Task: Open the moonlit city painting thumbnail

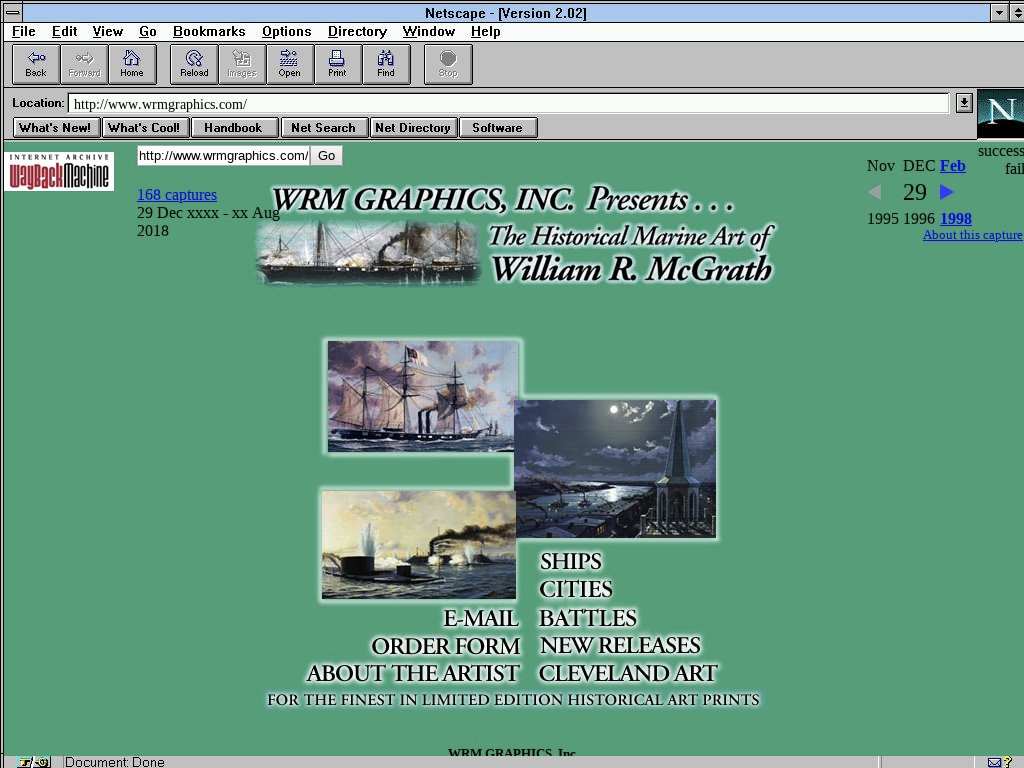Action: (616, 468)
